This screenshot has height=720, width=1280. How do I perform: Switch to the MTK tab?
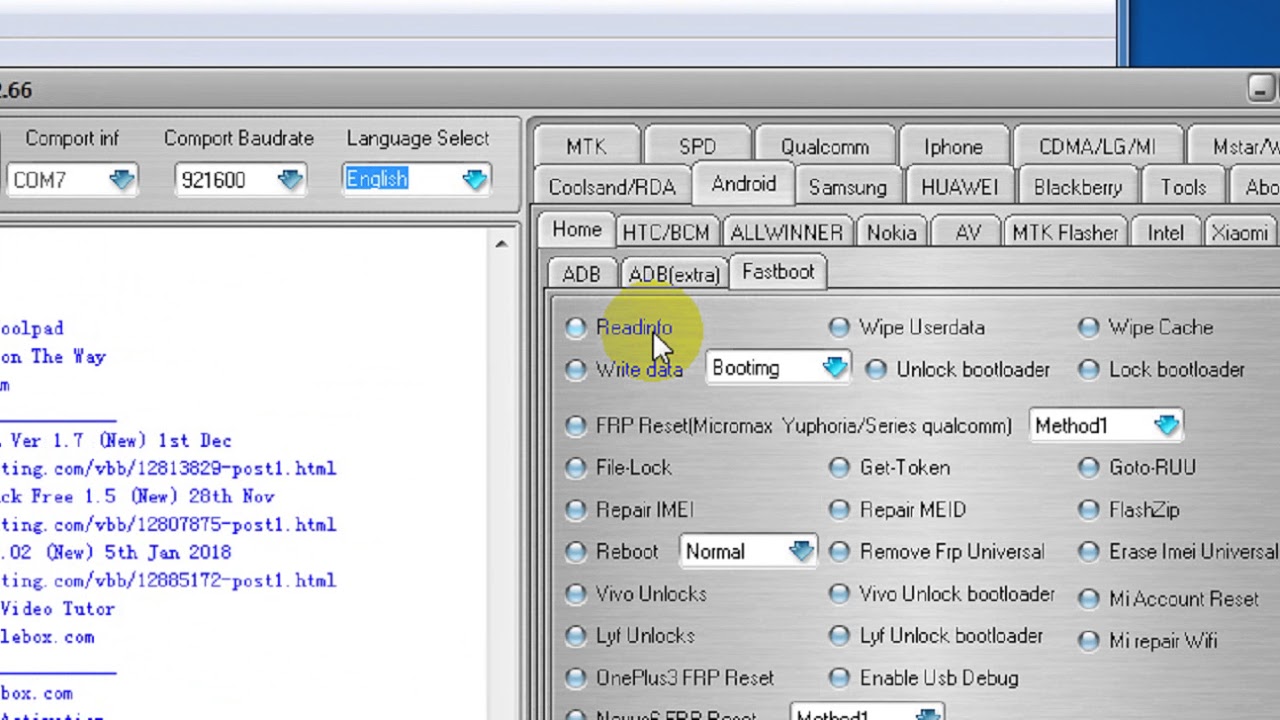586,147
